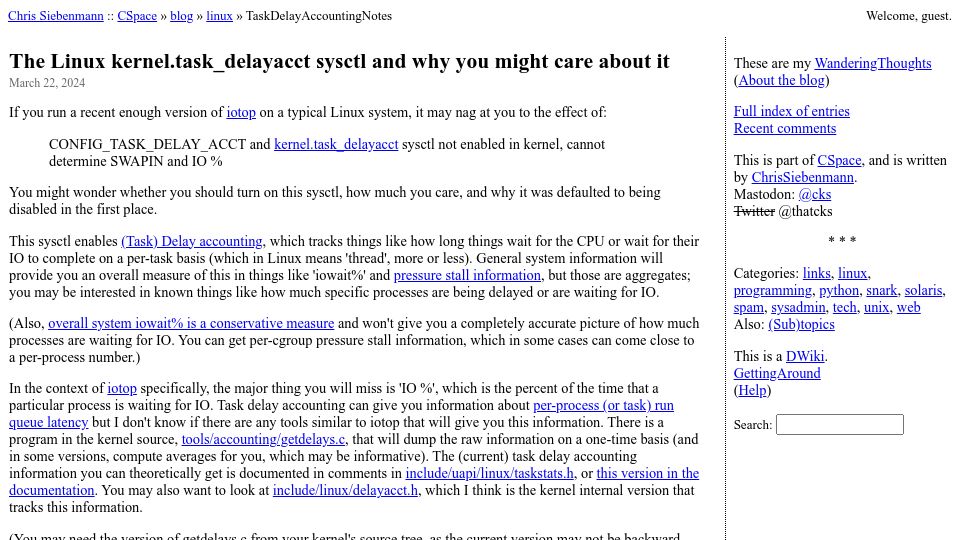Open the tools/accounting/getdelays.c link
The height and width of the screenshot is (540, 960).
pos(263,440)
